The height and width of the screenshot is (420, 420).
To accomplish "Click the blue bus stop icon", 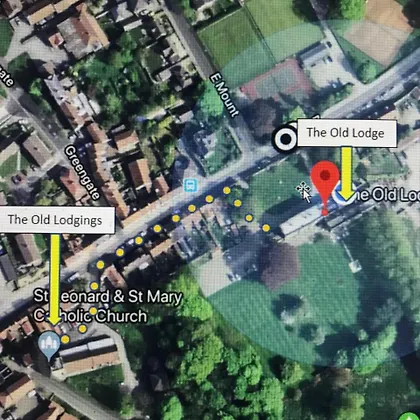I will (191, 185).
